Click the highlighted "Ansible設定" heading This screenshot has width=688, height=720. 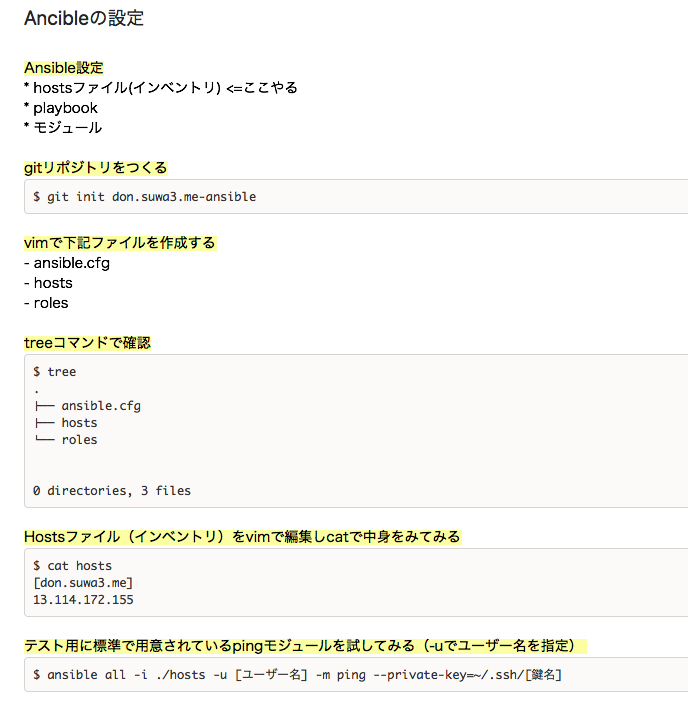pos(64,68)
